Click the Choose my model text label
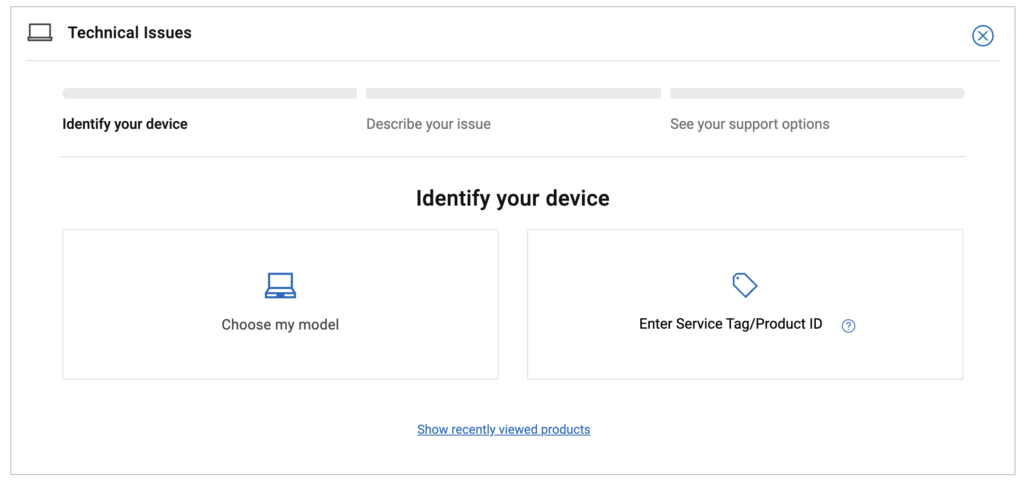Viewport: 1024px width, 484px height. click(x=280, y=325)
